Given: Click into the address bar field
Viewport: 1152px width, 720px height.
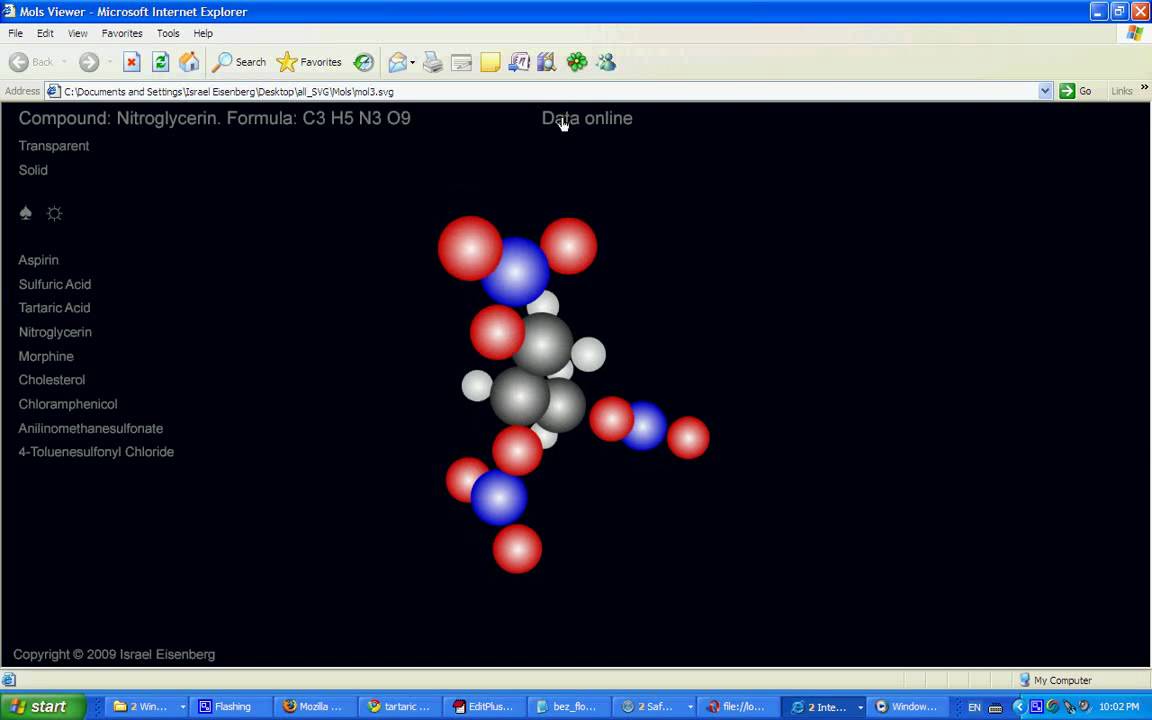Looking at the screenshot, I should 542,91.
